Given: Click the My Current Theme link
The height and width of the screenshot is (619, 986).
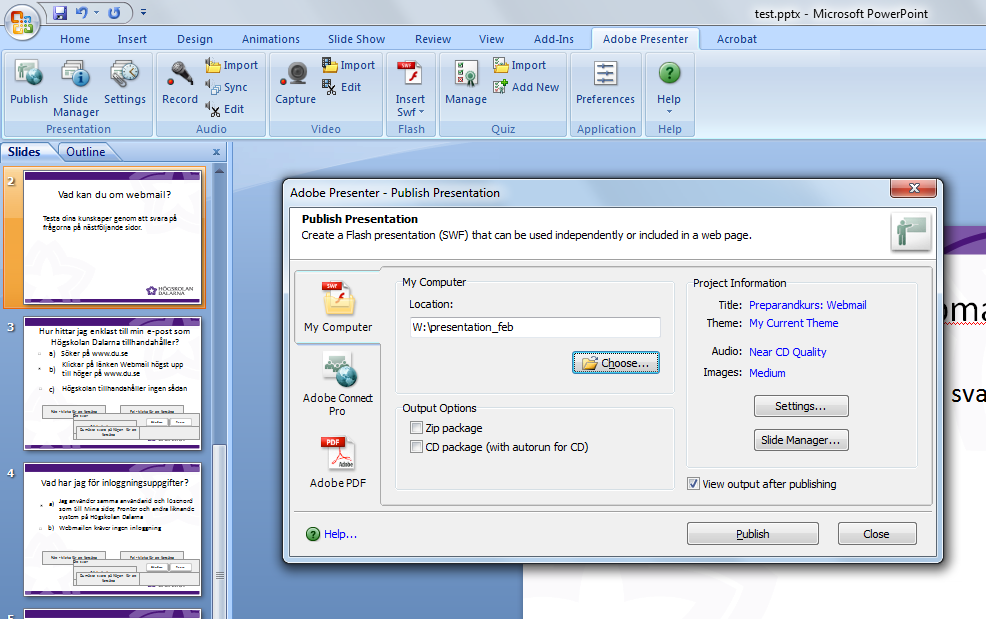Looking at the screenshot, I should click(x=794, y=323).
